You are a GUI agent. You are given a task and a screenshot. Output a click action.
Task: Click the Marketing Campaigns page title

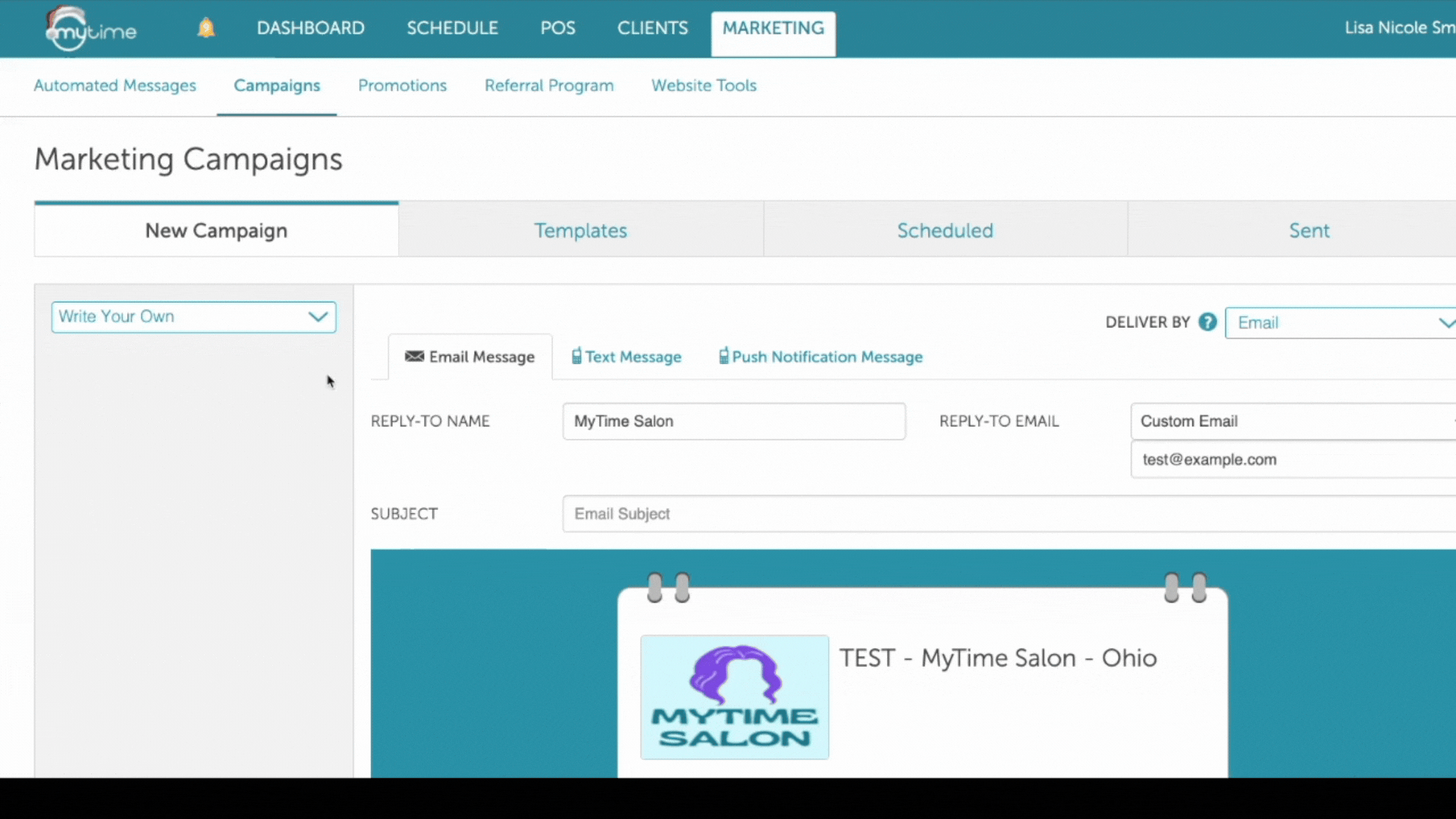[x=189, y=159]
